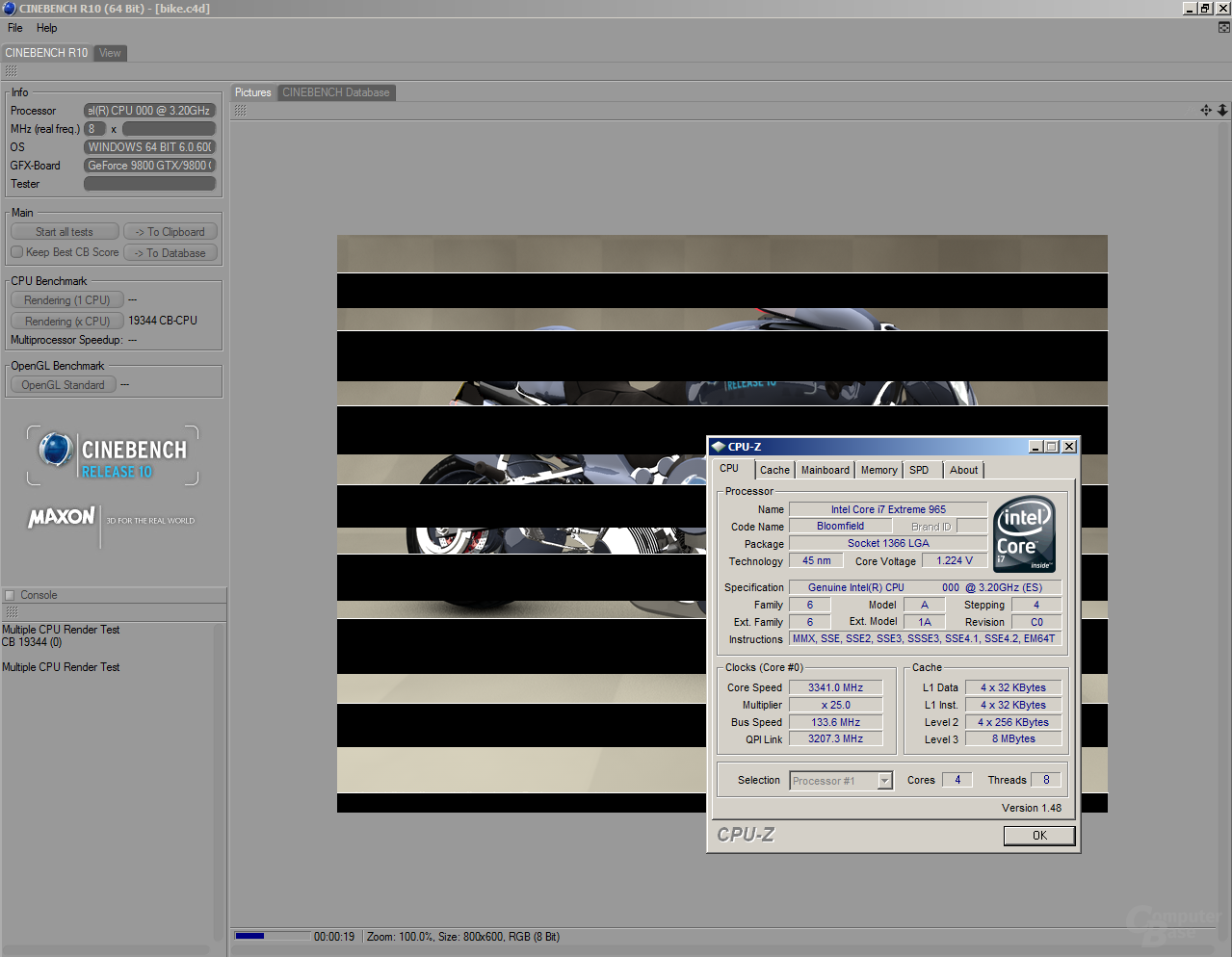Click the Level 2 4 x 256 KBytes value
The width and height of the screenshot is (1232, 957).
coord(1013,722)
